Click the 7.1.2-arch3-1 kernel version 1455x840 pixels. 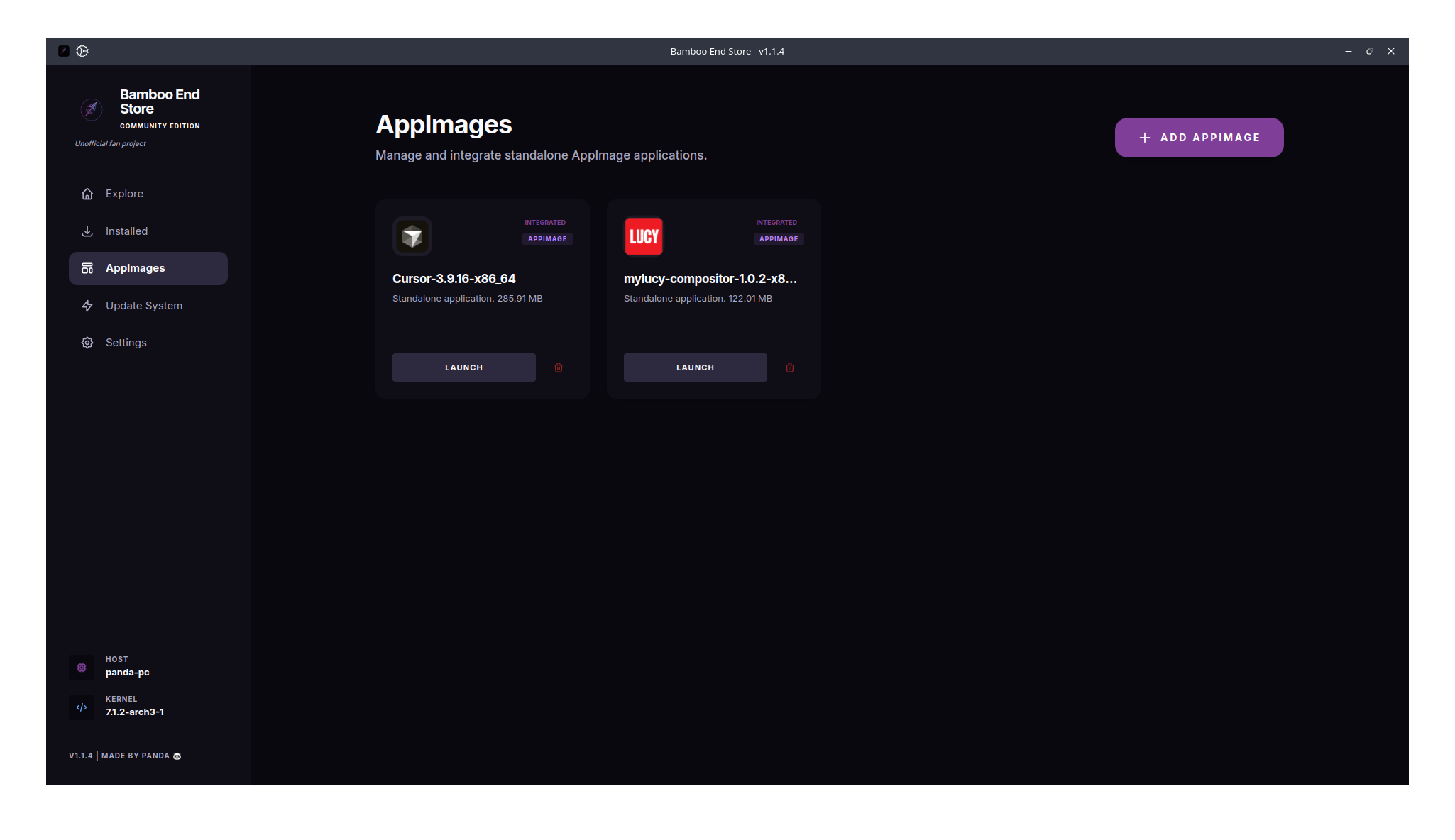click(135, 712)
